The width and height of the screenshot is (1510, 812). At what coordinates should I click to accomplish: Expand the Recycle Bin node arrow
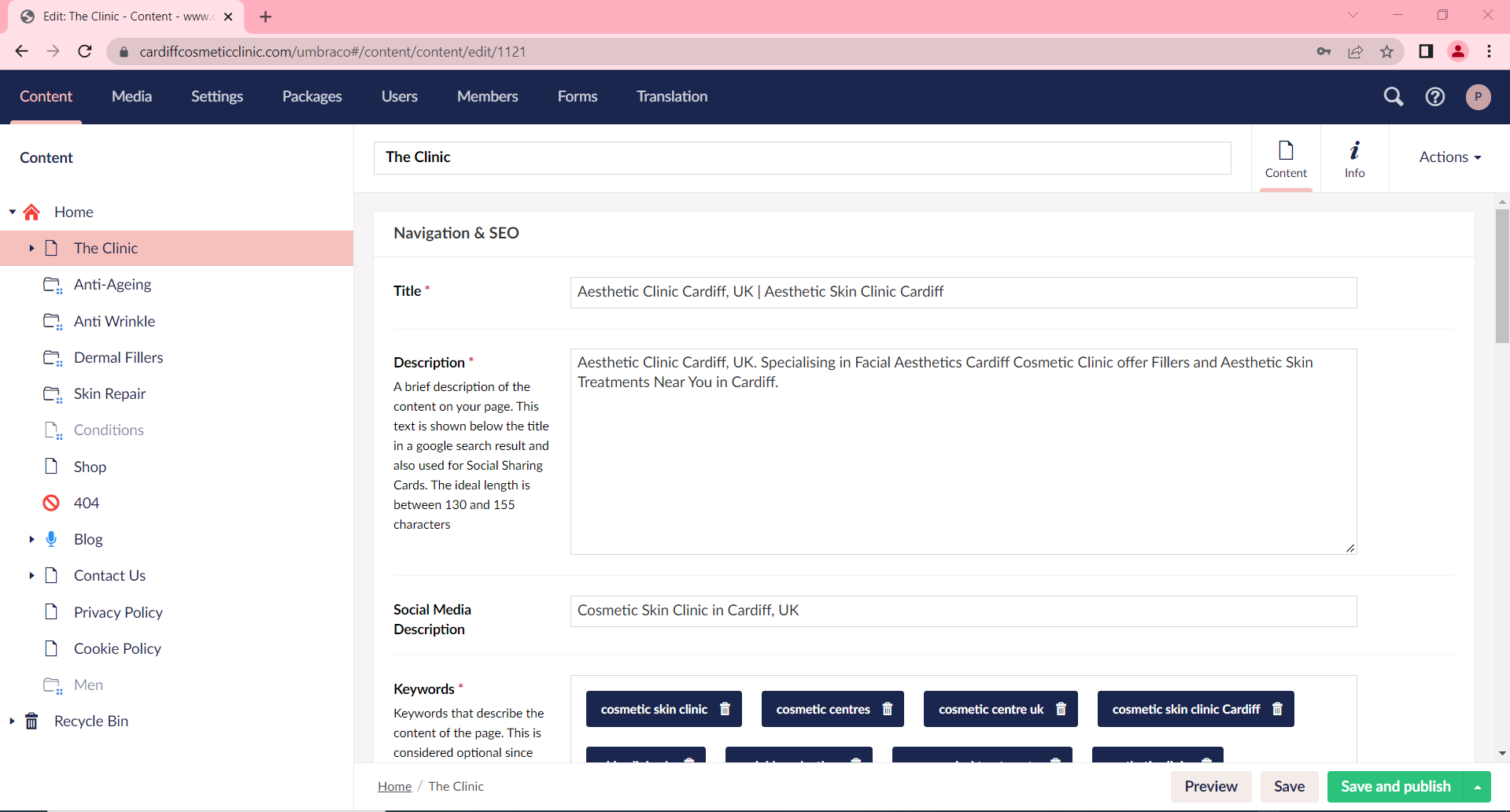point(12,722)
